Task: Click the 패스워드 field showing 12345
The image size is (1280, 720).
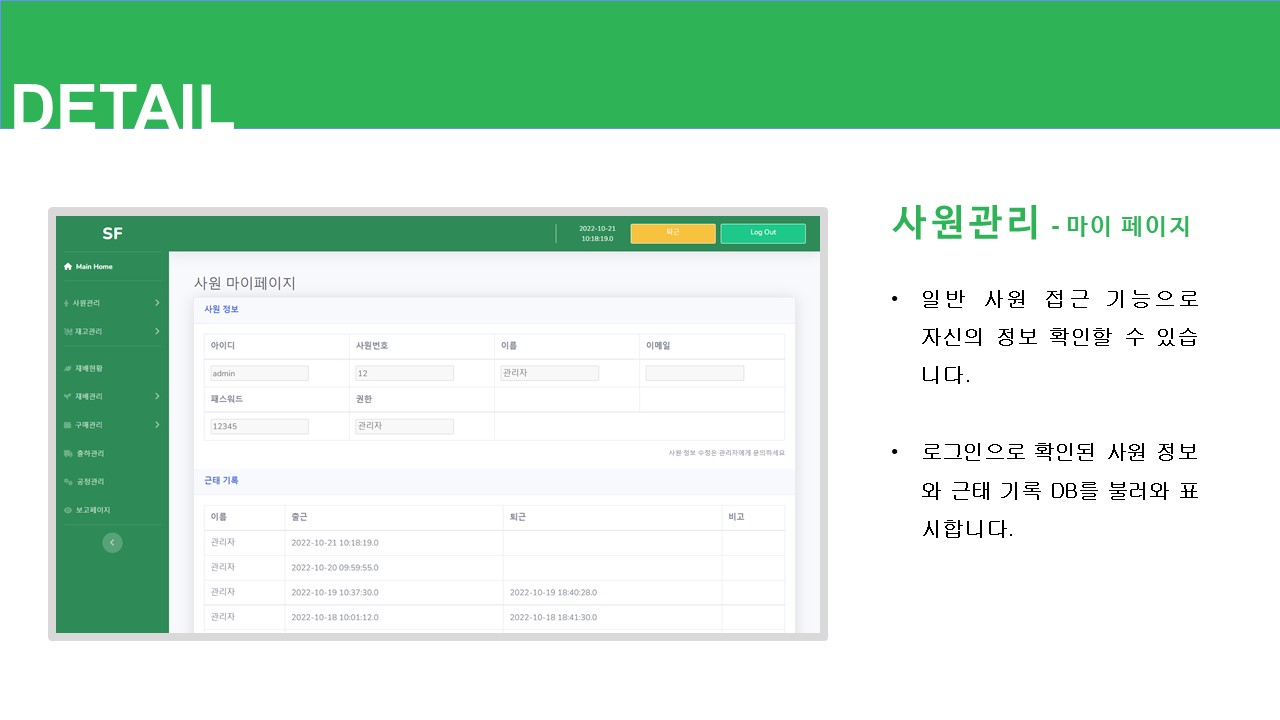Action: 259,426
